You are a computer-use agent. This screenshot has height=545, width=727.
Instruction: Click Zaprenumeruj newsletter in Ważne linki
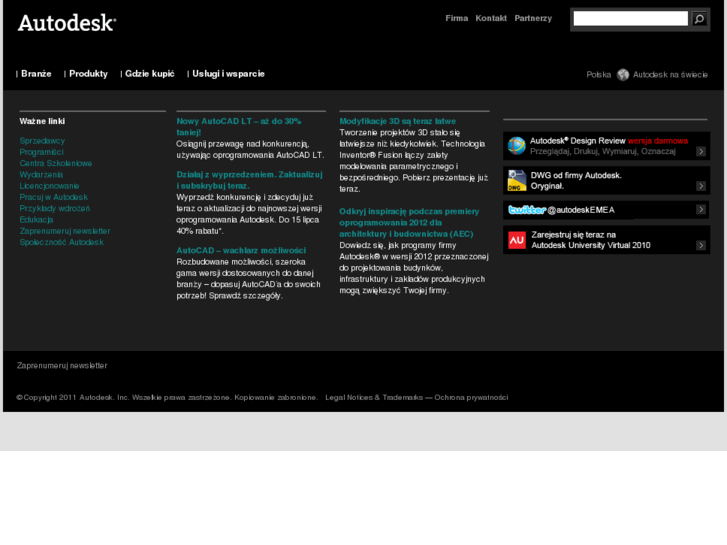(65, 231)
